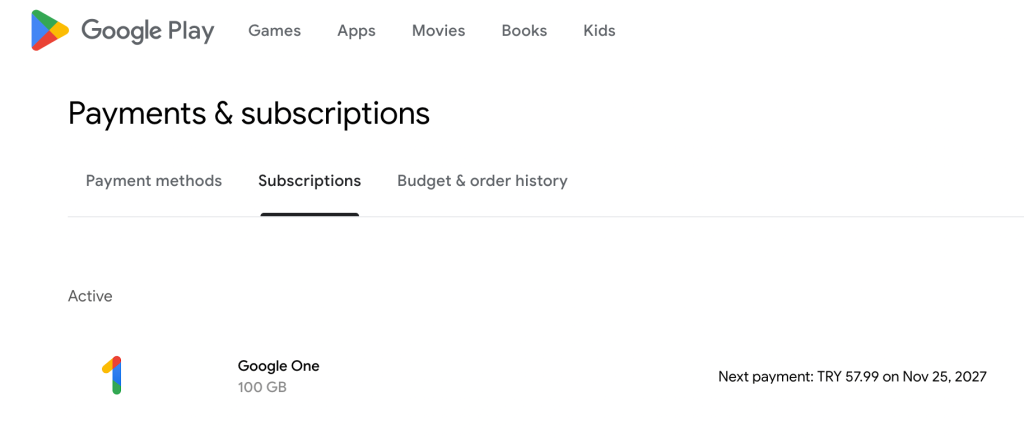Open the Games section
This screenshot has height=438, width=1024.
(x=274, y=30)
